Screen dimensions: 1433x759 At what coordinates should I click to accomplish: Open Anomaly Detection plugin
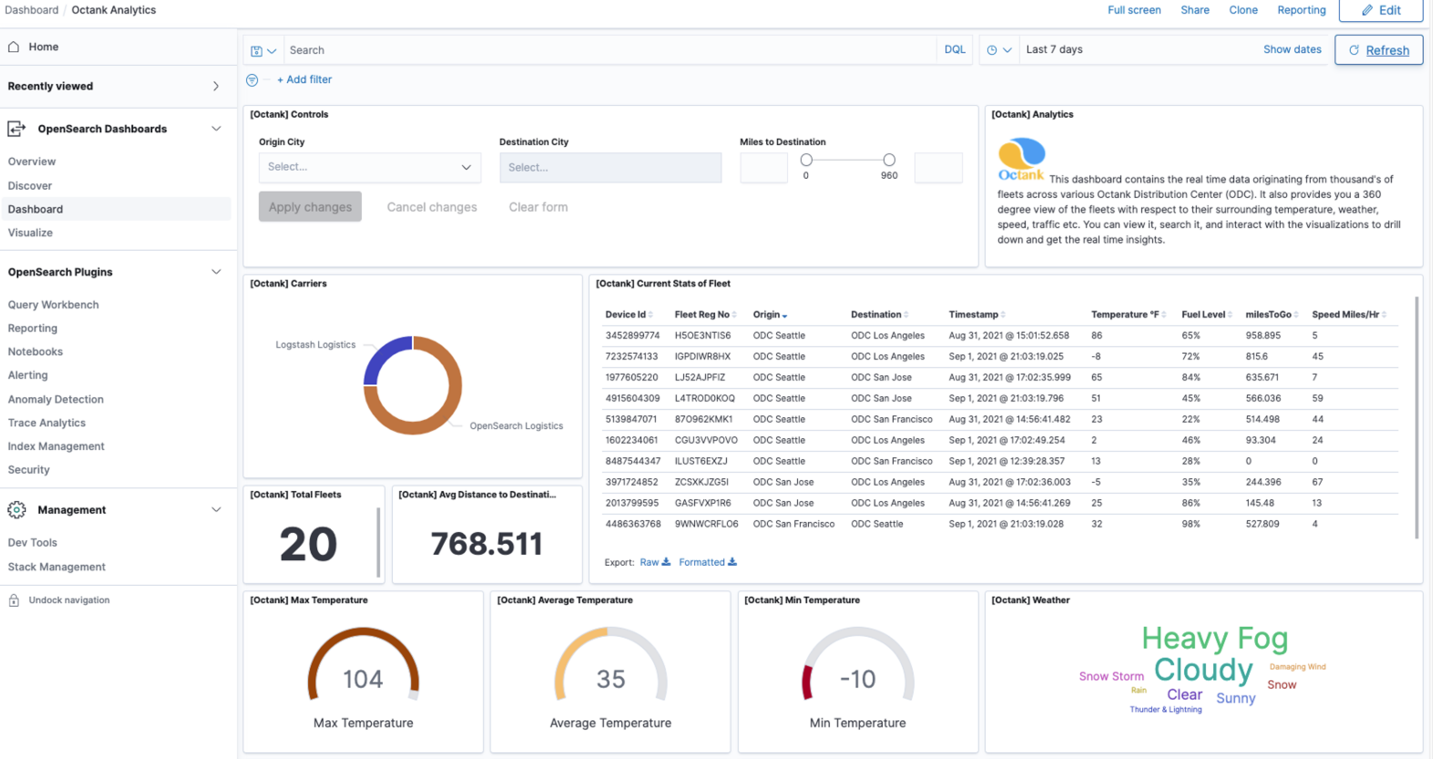click(56, 399)
